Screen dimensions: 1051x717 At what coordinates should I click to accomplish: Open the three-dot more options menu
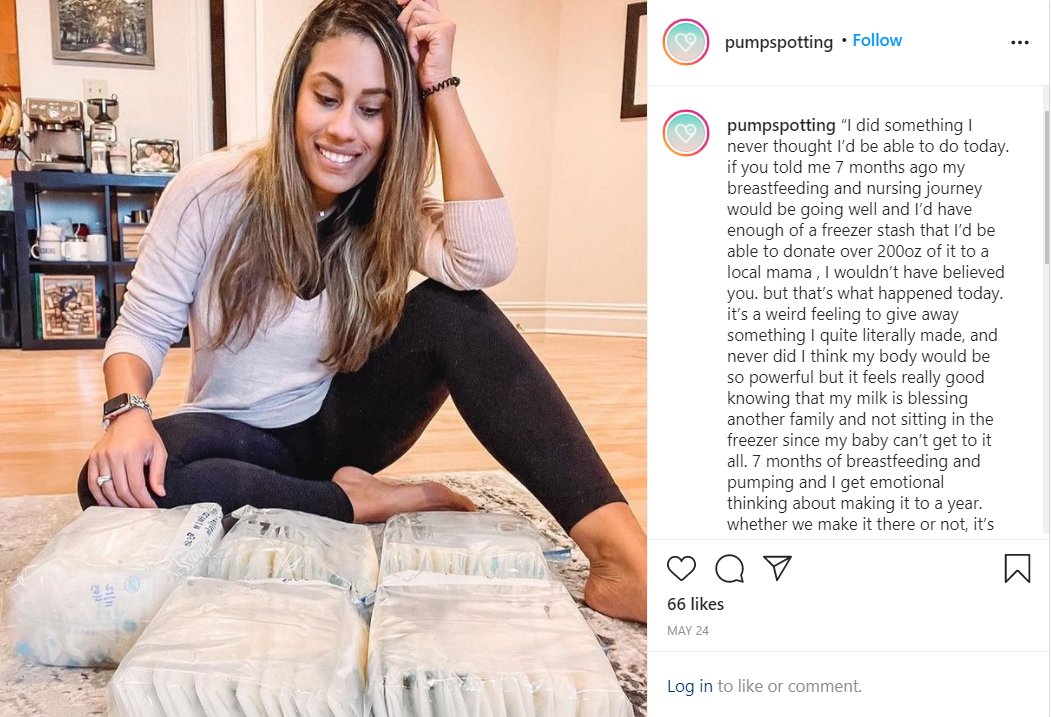tap(1019, 42)
